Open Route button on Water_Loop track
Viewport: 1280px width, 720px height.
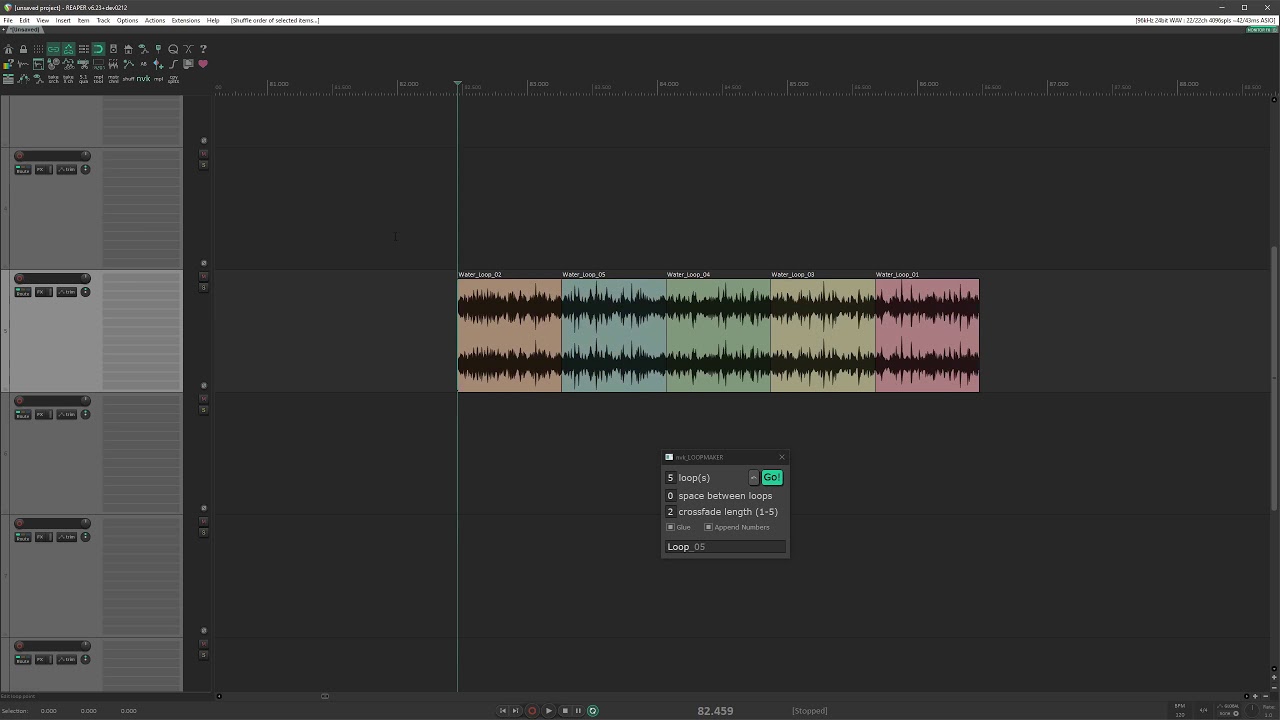pyautogui.click(x=23, y=292)
